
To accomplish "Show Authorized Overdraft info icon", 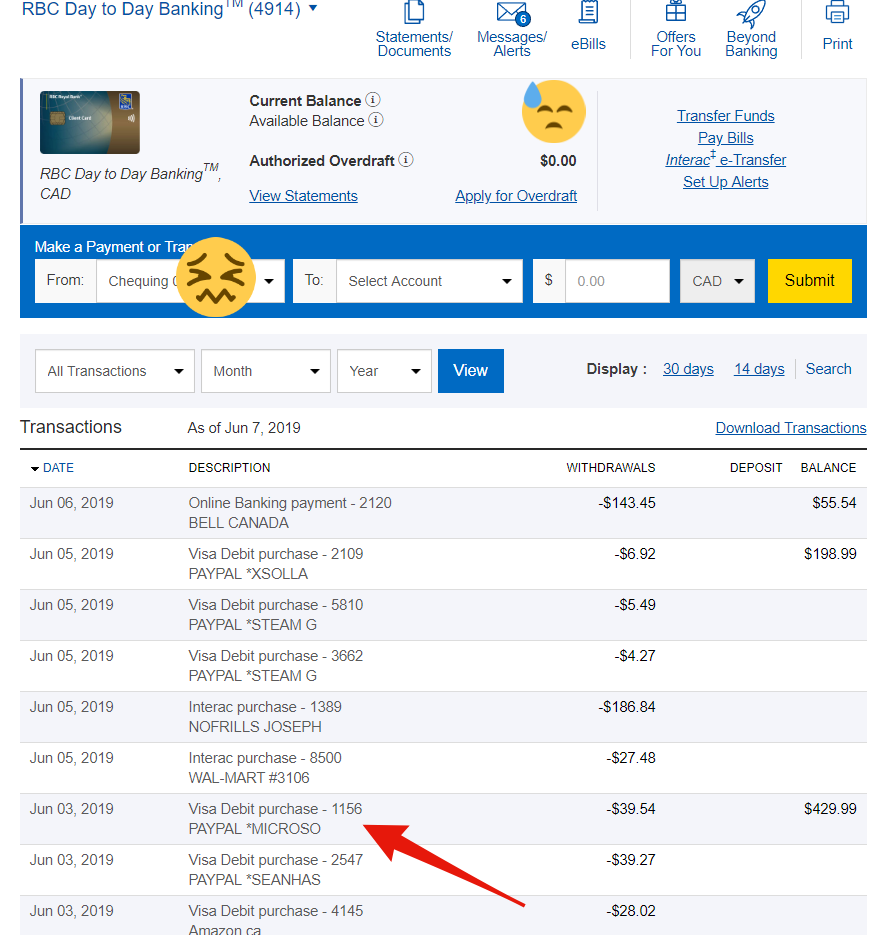I will [x=406, y=160].
